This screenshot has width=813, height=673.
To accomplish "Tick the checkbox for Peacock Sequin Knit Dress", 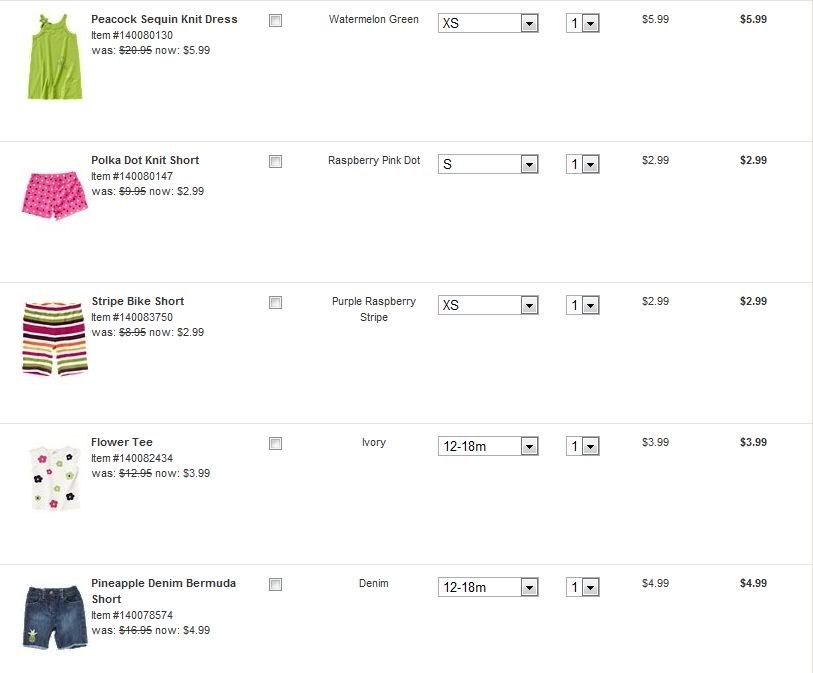I will [276, 20].
